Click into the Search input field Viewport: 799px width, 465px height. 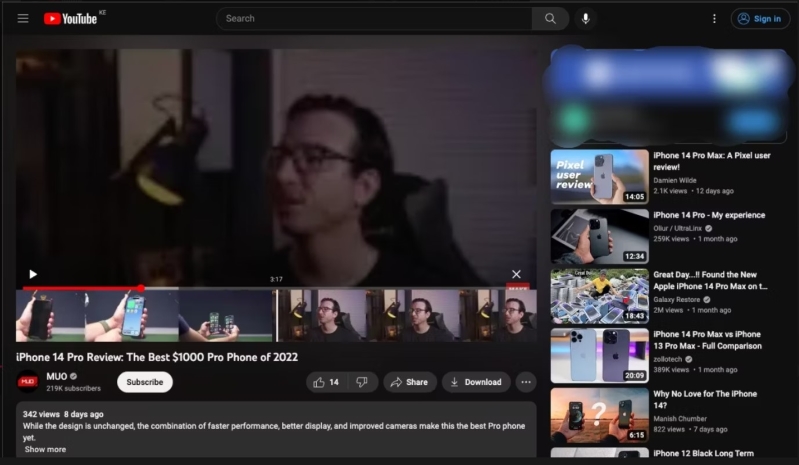374,19
